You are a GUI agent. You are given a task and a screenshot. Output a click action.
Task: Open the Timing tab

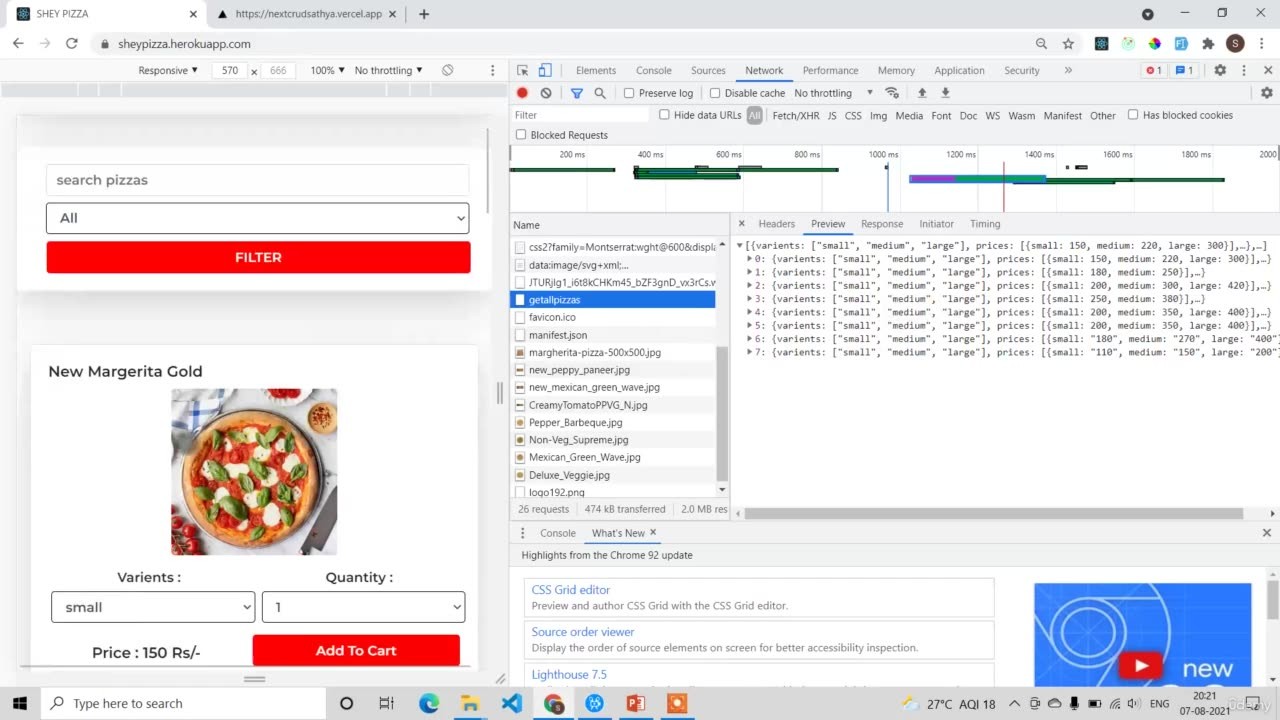point(985,223)
